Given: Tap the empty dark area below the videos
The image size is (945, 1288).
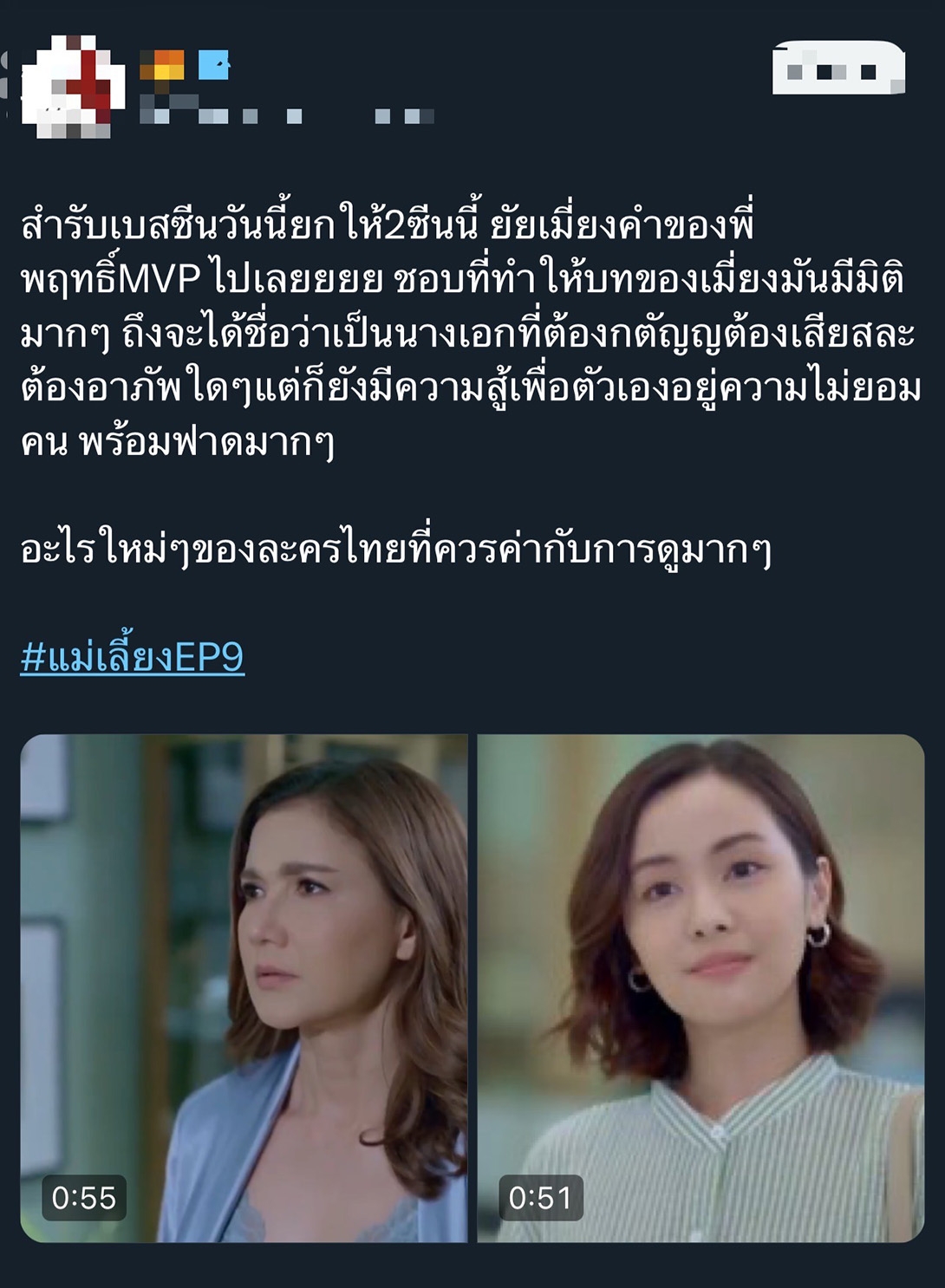Looking at the screenshot, I should click(x=472, y=1267).
